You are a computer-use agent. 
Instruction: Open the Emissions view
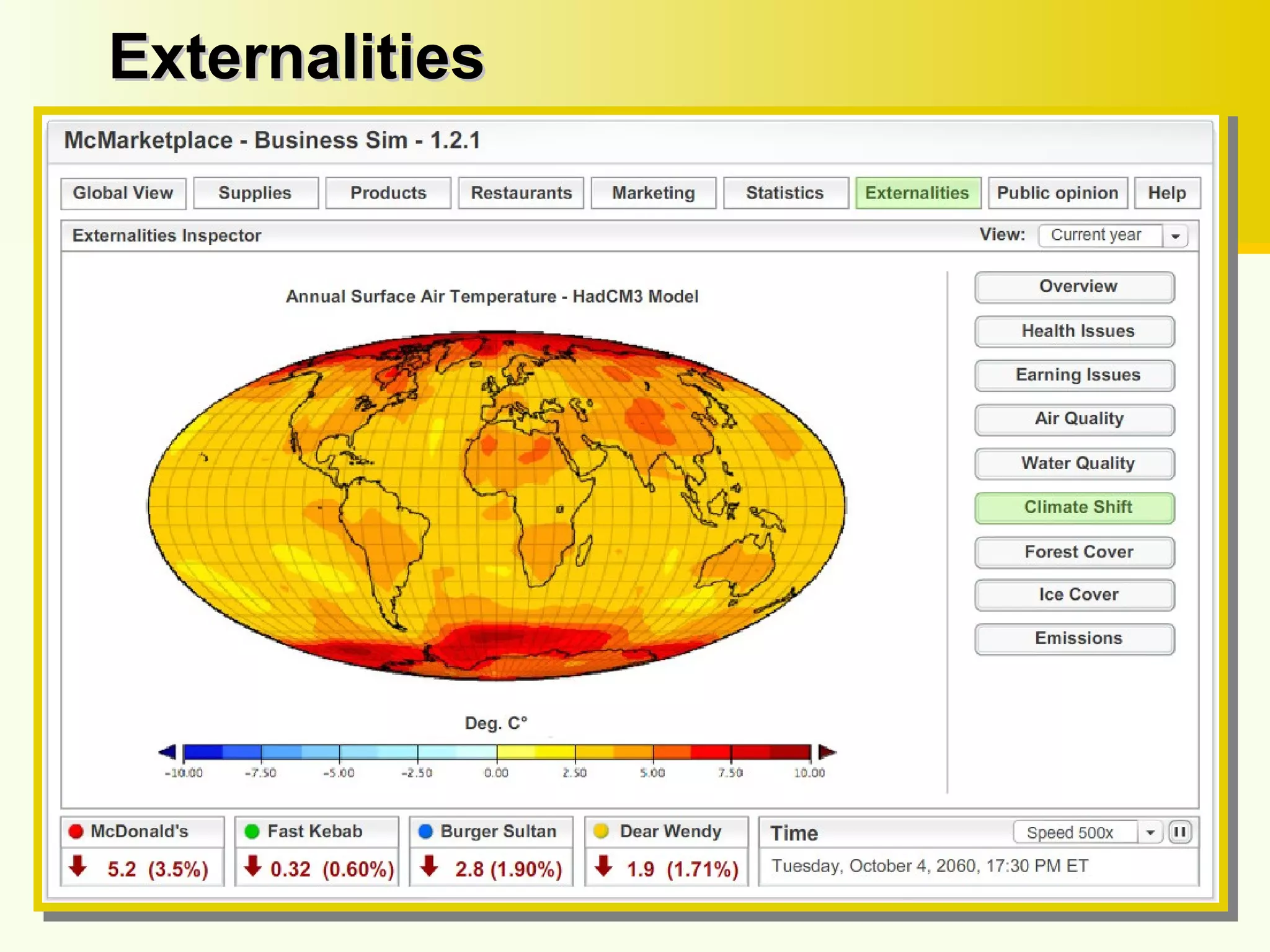(1075, 639)
